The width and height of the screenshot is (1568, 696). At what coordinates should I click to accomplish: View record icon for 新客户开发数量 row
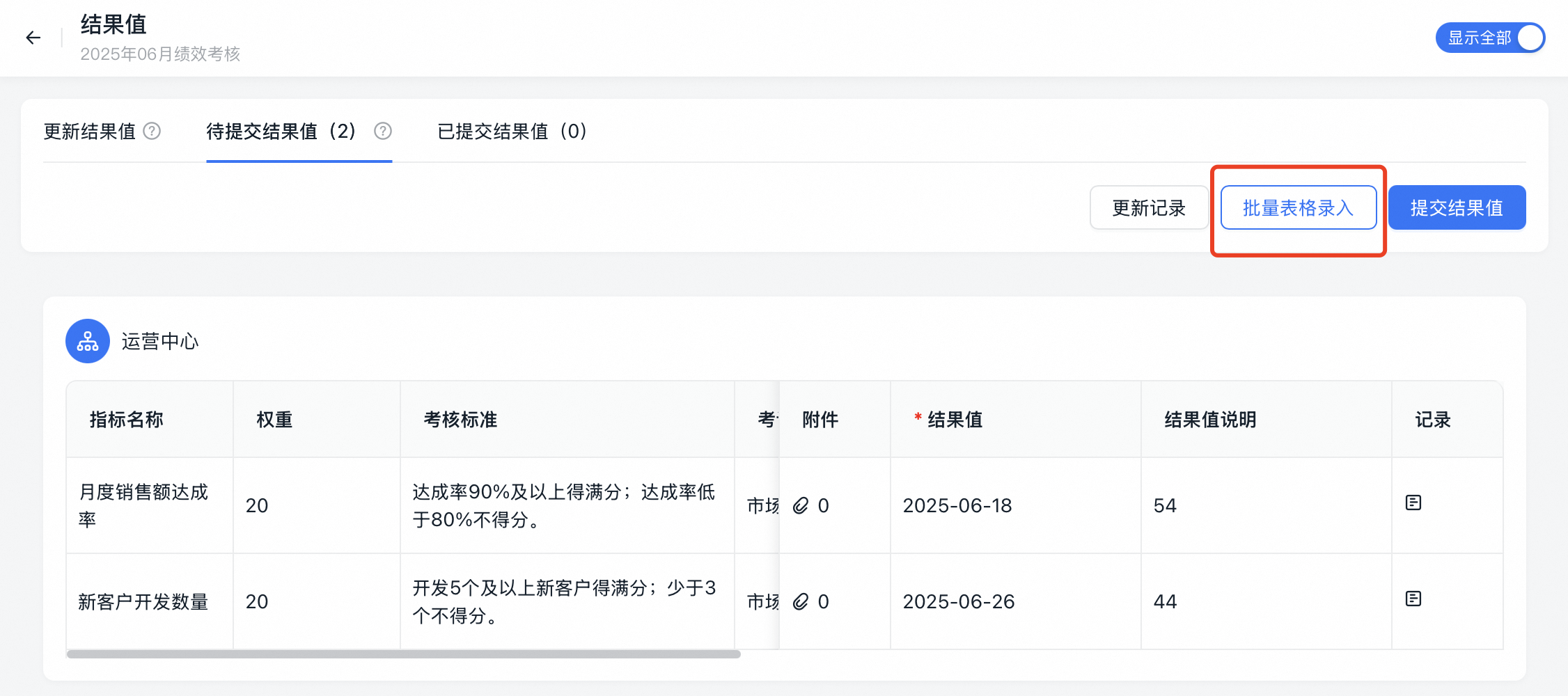click(1413, 599)
